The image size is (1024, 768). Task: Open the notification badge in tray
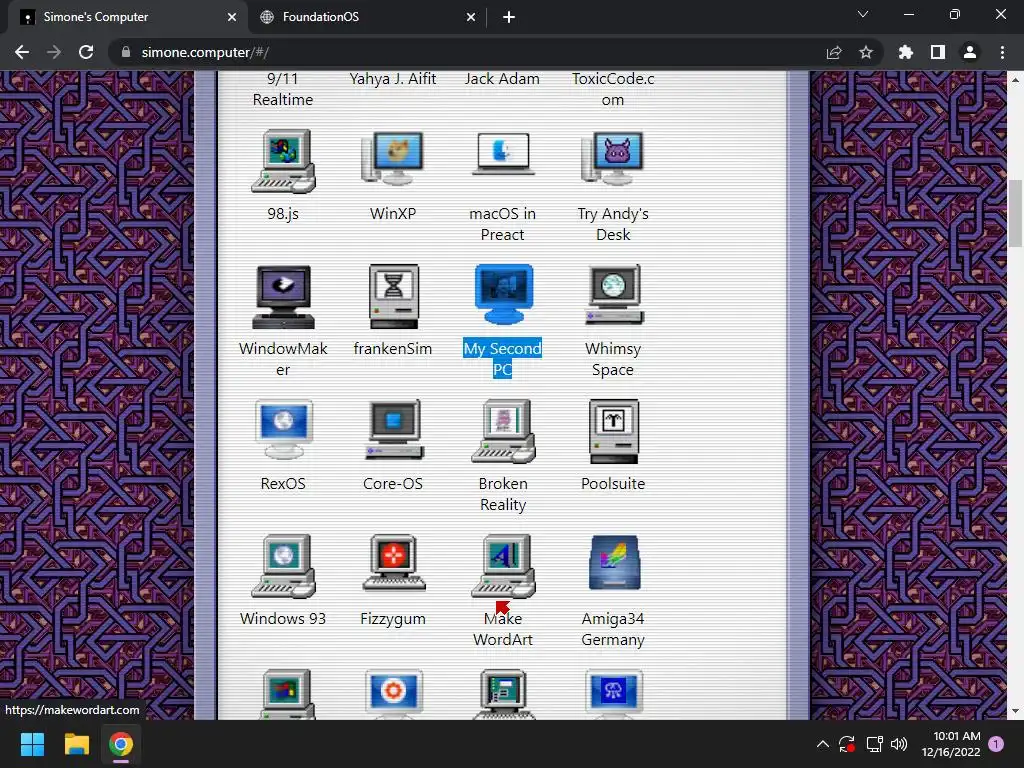[996, 744]
